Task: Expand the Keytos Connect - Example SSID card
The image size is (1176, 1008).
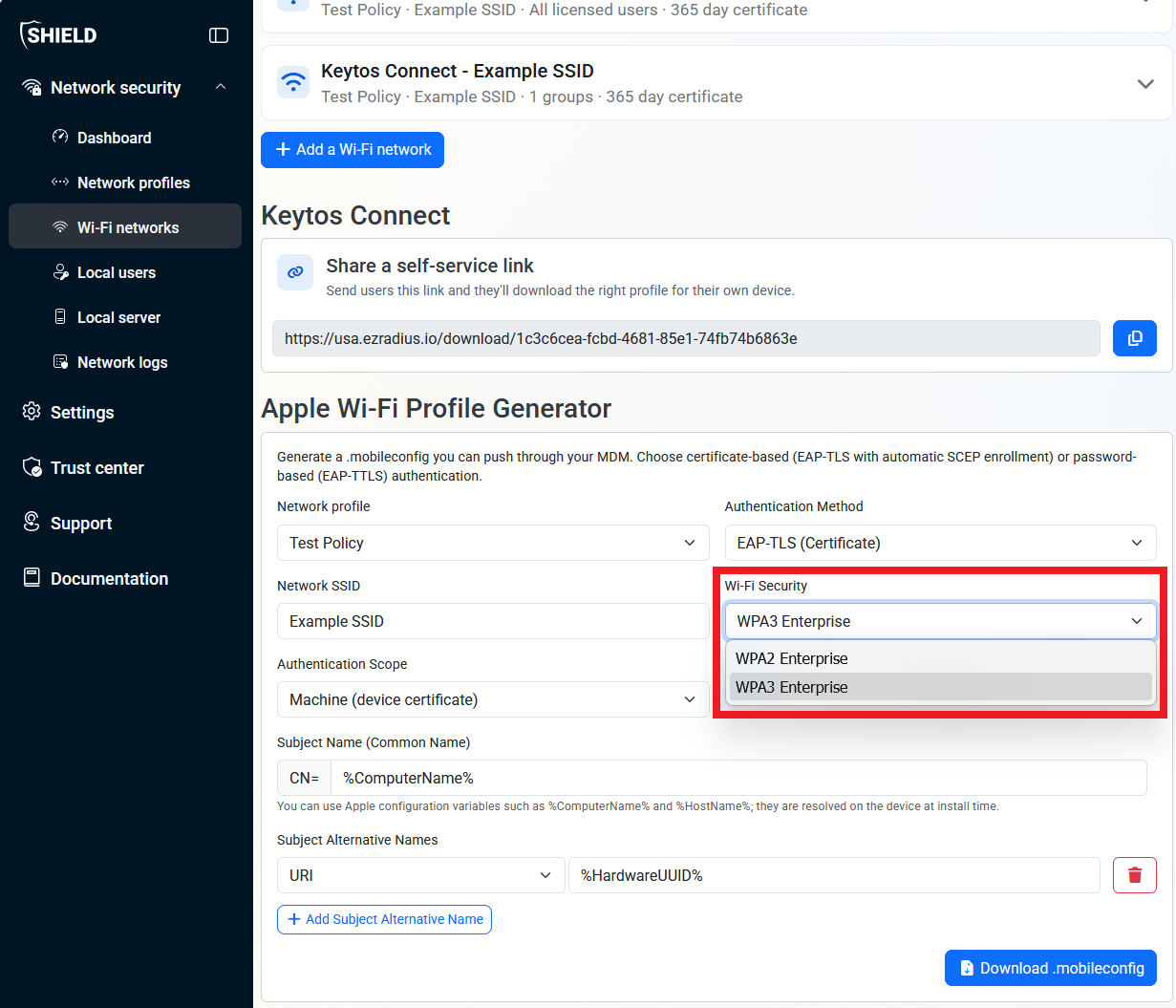Action: click(1145, 84)
